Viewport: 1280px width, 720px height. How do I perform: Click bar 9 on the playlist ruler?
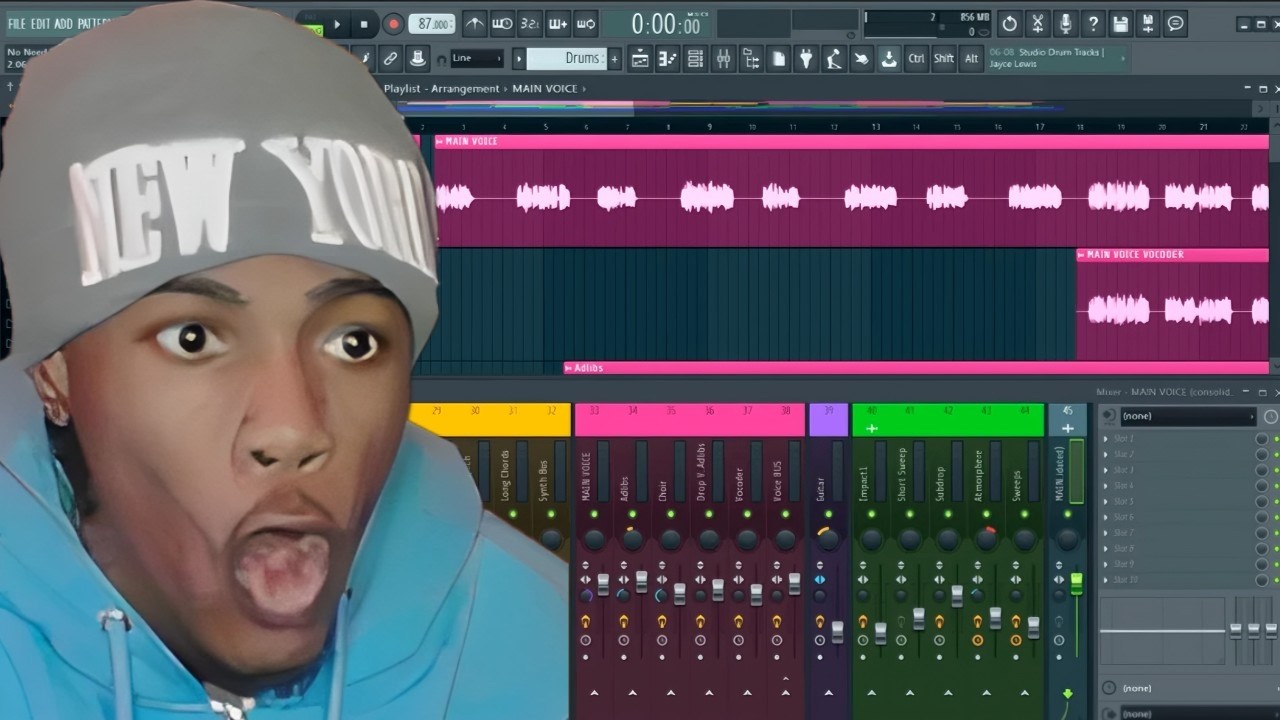tap(710, 127)
